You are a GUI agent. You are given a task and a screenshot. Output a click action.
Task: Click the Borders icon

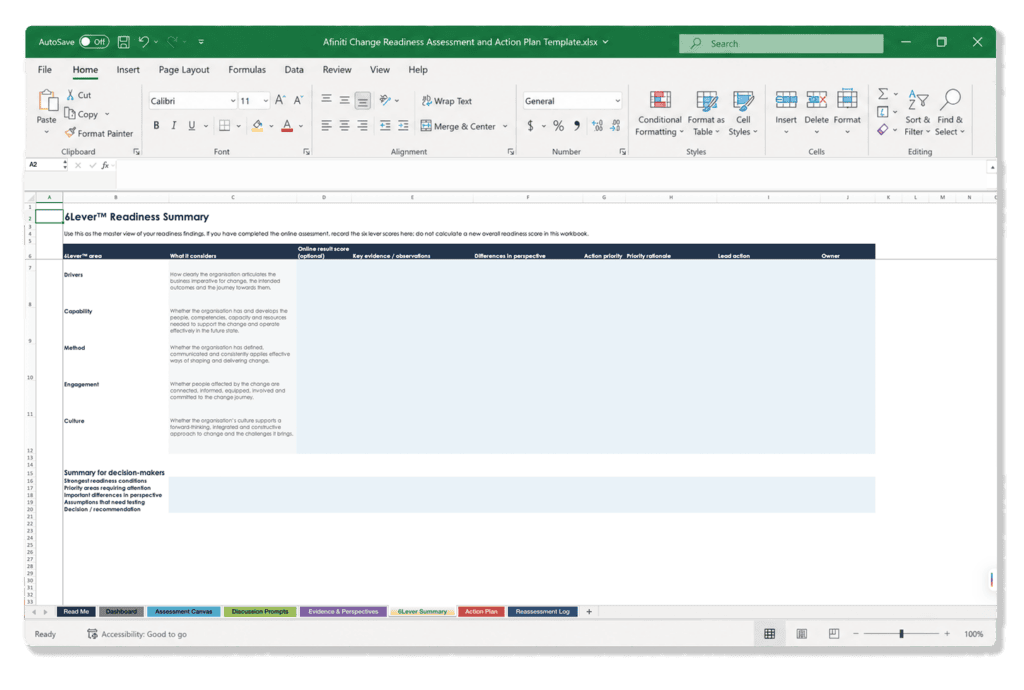point(225,125)
